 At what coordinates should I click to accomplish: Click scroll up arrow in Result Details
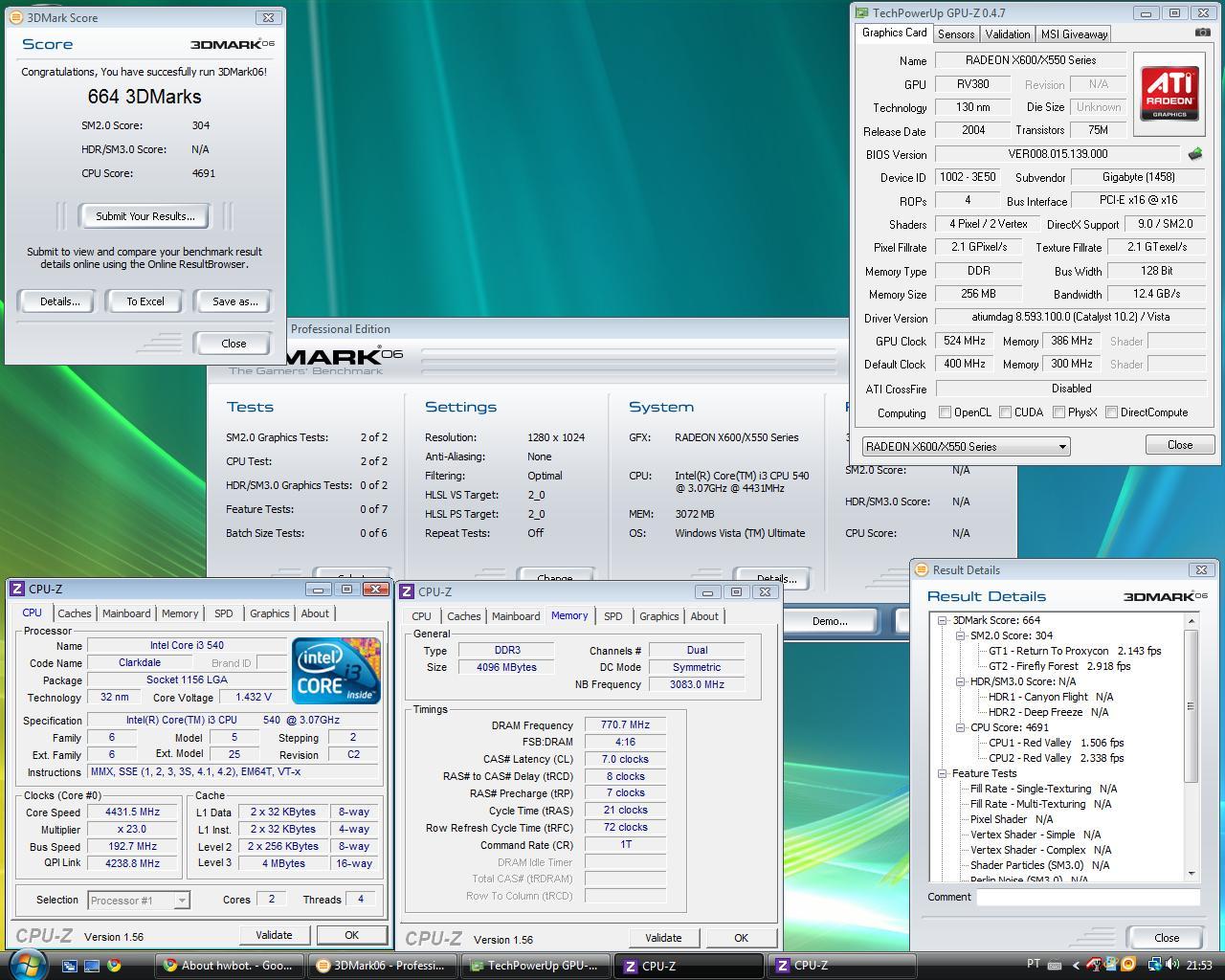tap(1192, 621)
